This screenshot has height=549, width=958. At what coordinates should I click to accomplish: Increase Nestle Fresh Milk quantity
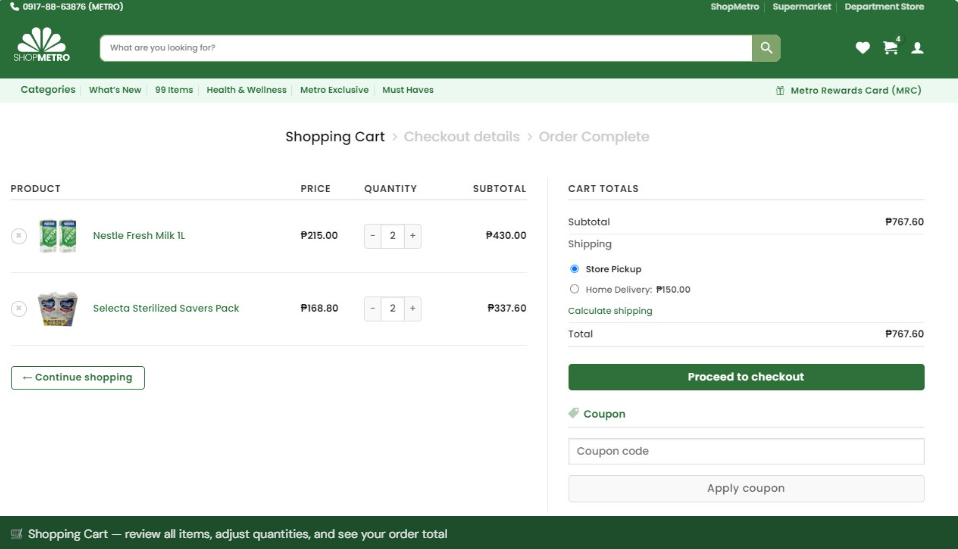coord(412,236)
